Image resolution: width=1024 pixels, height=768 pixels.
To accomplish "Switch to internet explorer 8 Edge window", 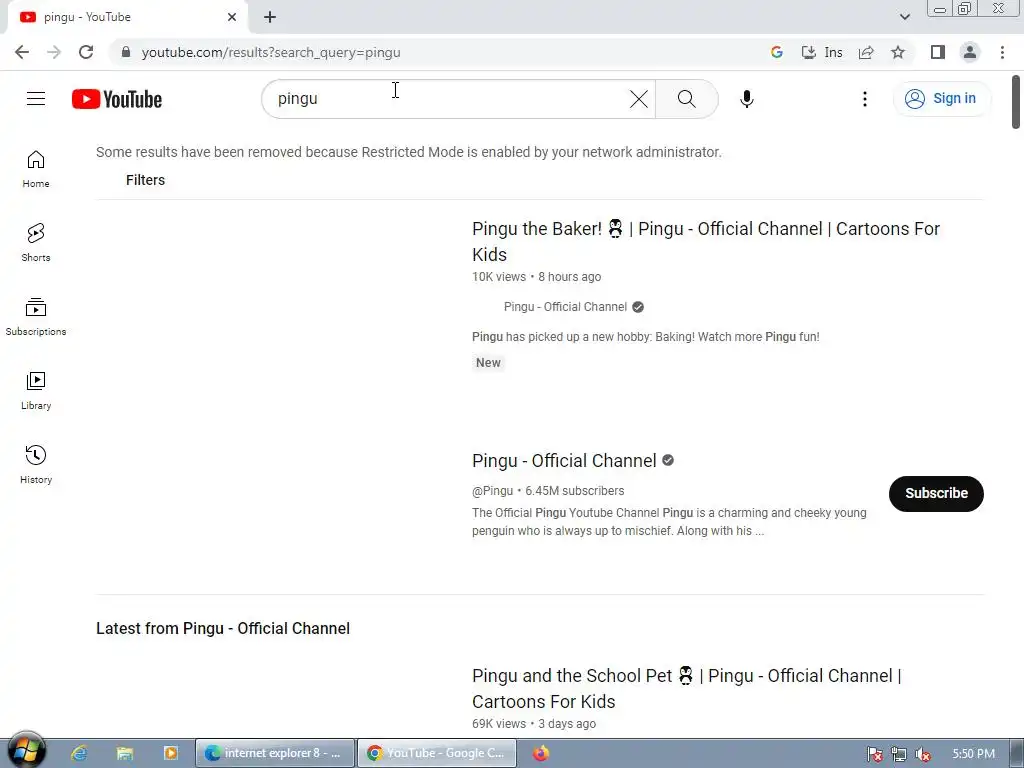I will point(275,753).
